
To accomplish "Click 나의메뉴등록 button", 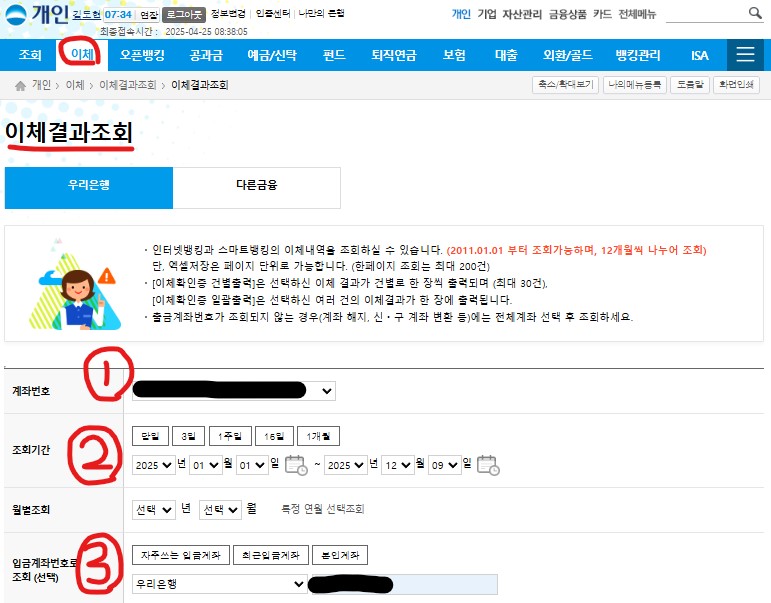I will [x=635, y=85].
